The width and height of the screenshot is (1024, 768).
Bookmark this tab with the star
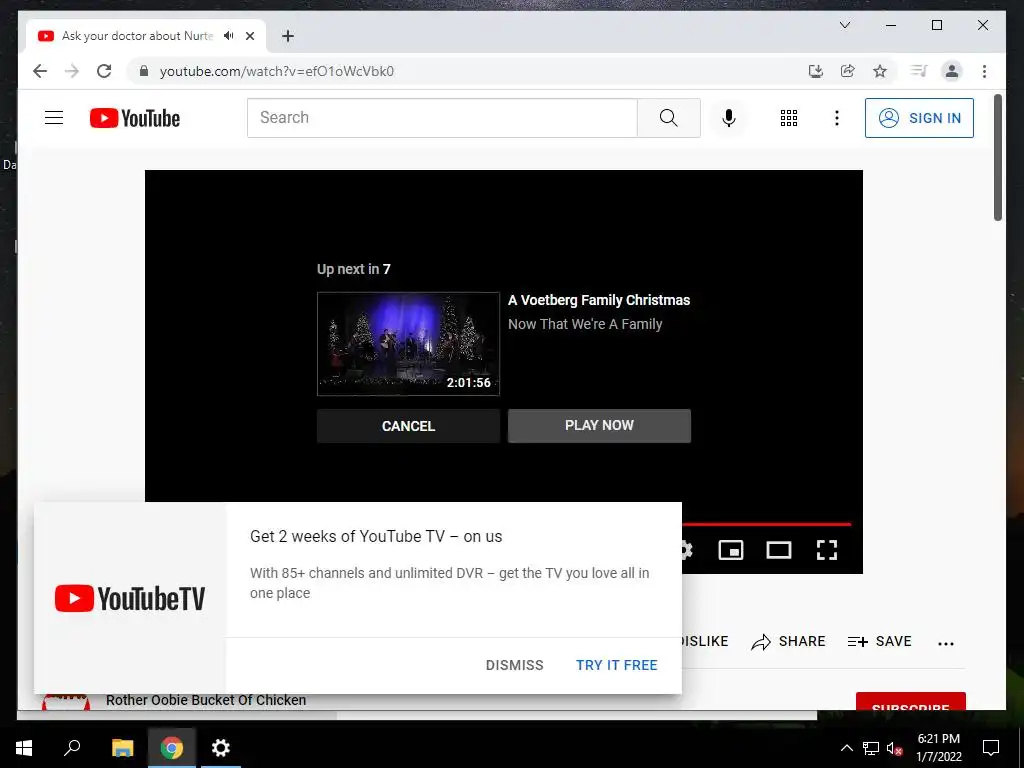[x=880, y=71]
